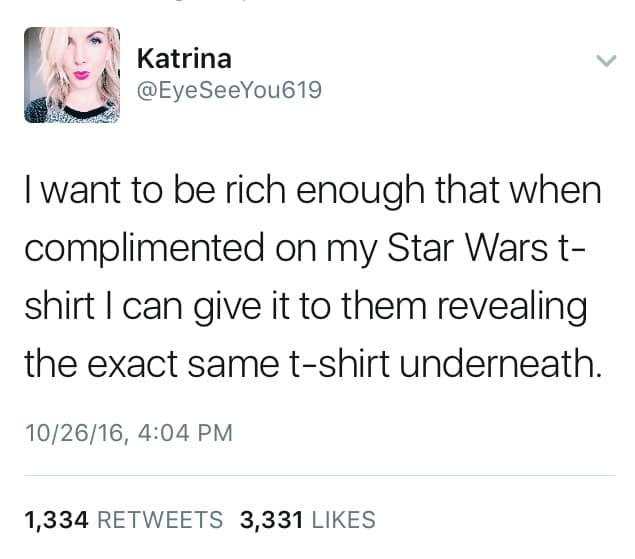
Task: Open Katrina's profile picture
Action: 72,75
